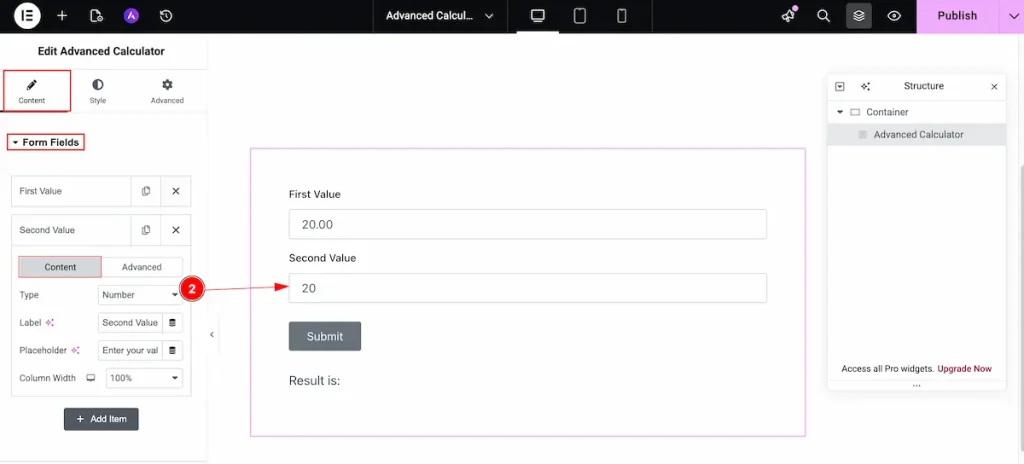
Task: Switch to Desktop preview mode
Action: tap(537, 16)
